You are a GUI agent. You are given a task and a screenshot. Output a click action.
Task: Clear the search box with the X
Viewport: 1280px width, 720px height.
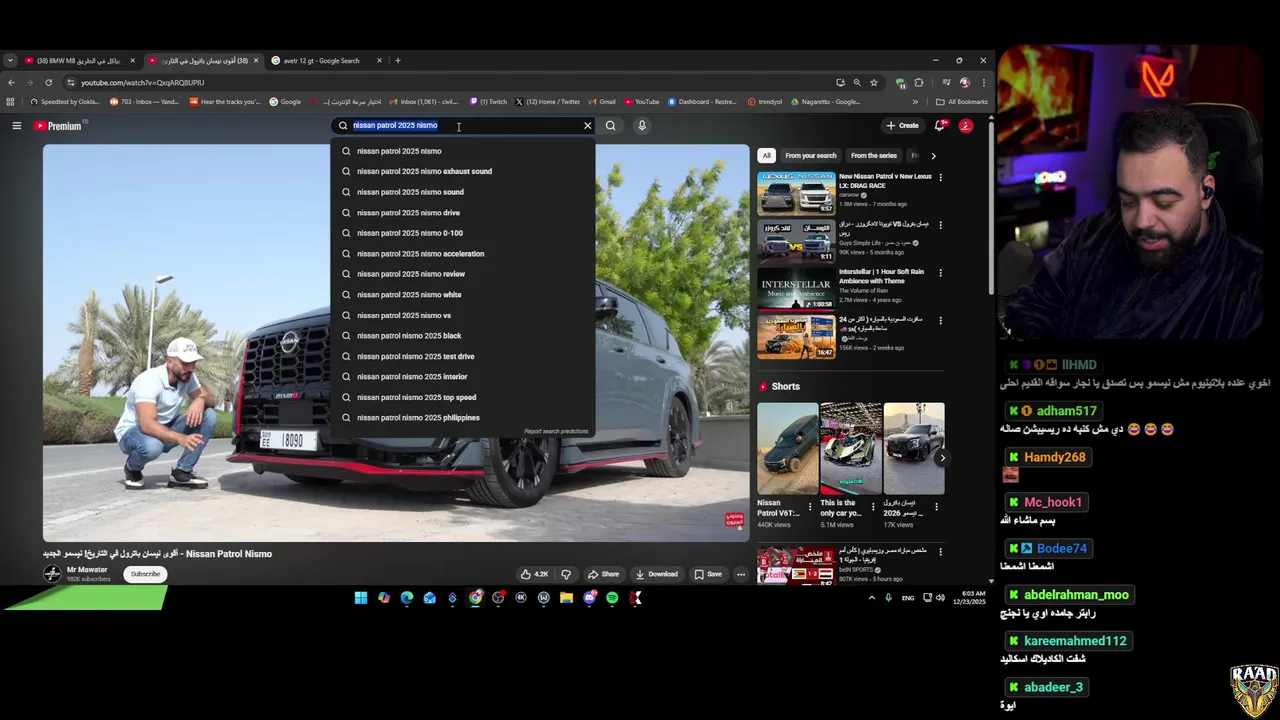pos(587,126)
